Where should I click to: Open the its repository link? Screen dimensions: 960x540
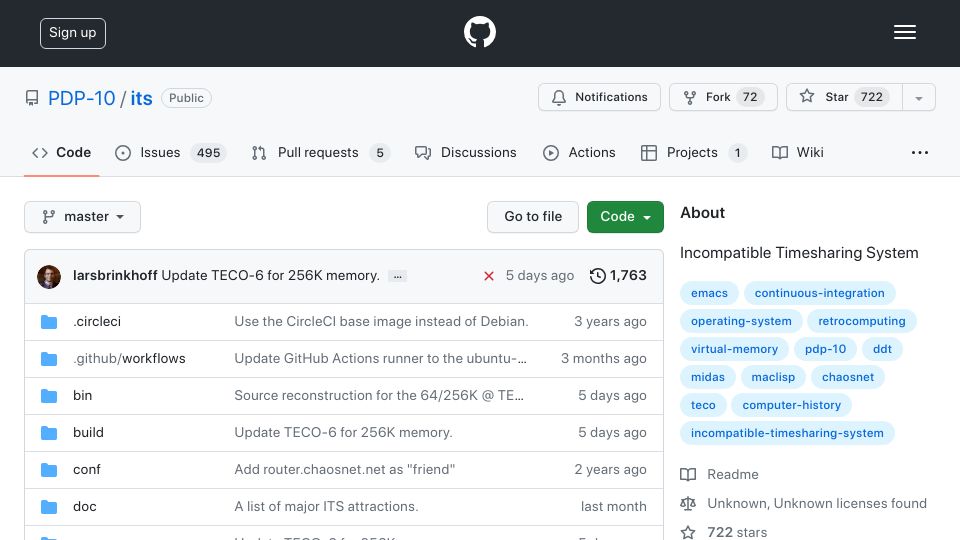[x=141, y=98]
